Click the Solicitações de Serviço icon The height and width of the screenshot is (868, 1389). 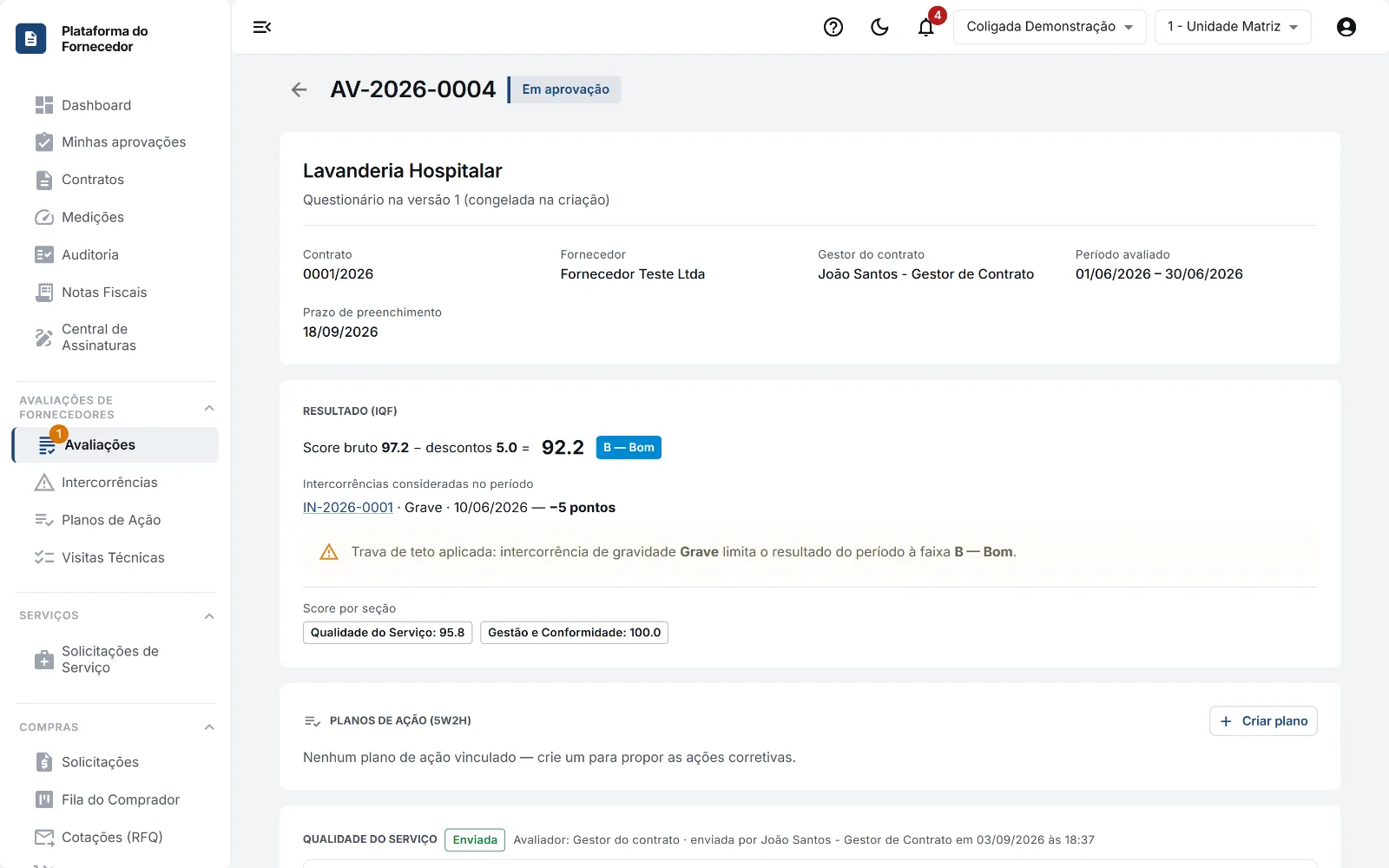pyautogui.click(x=44, y=660)
